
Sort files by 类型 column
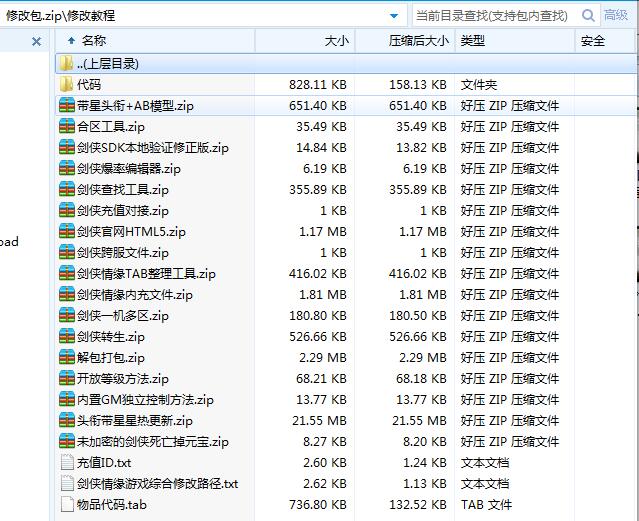pyautogui.click(x=472, y=41)
